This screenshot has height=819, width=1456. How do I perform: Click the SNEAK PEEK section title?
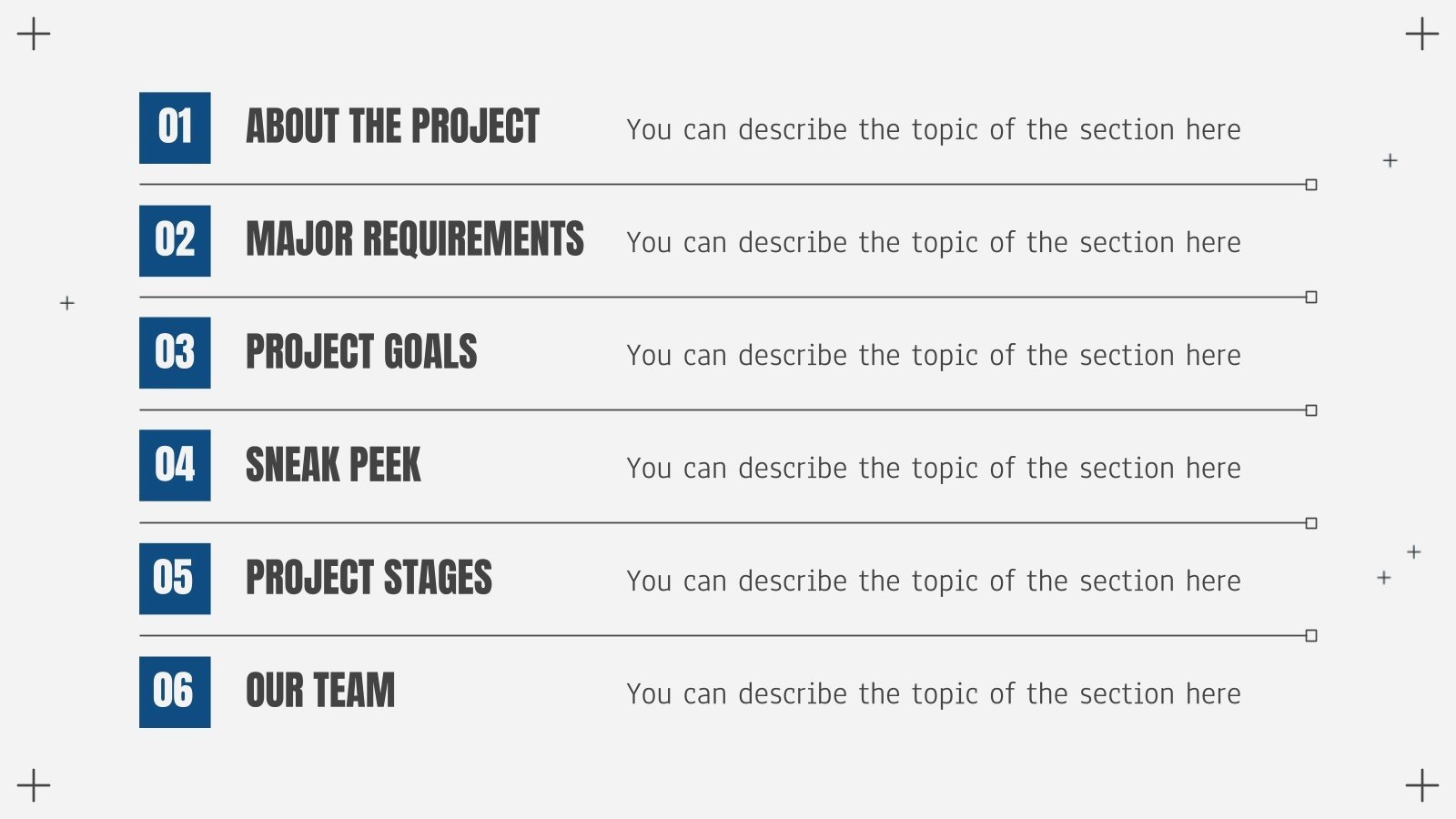333,465
